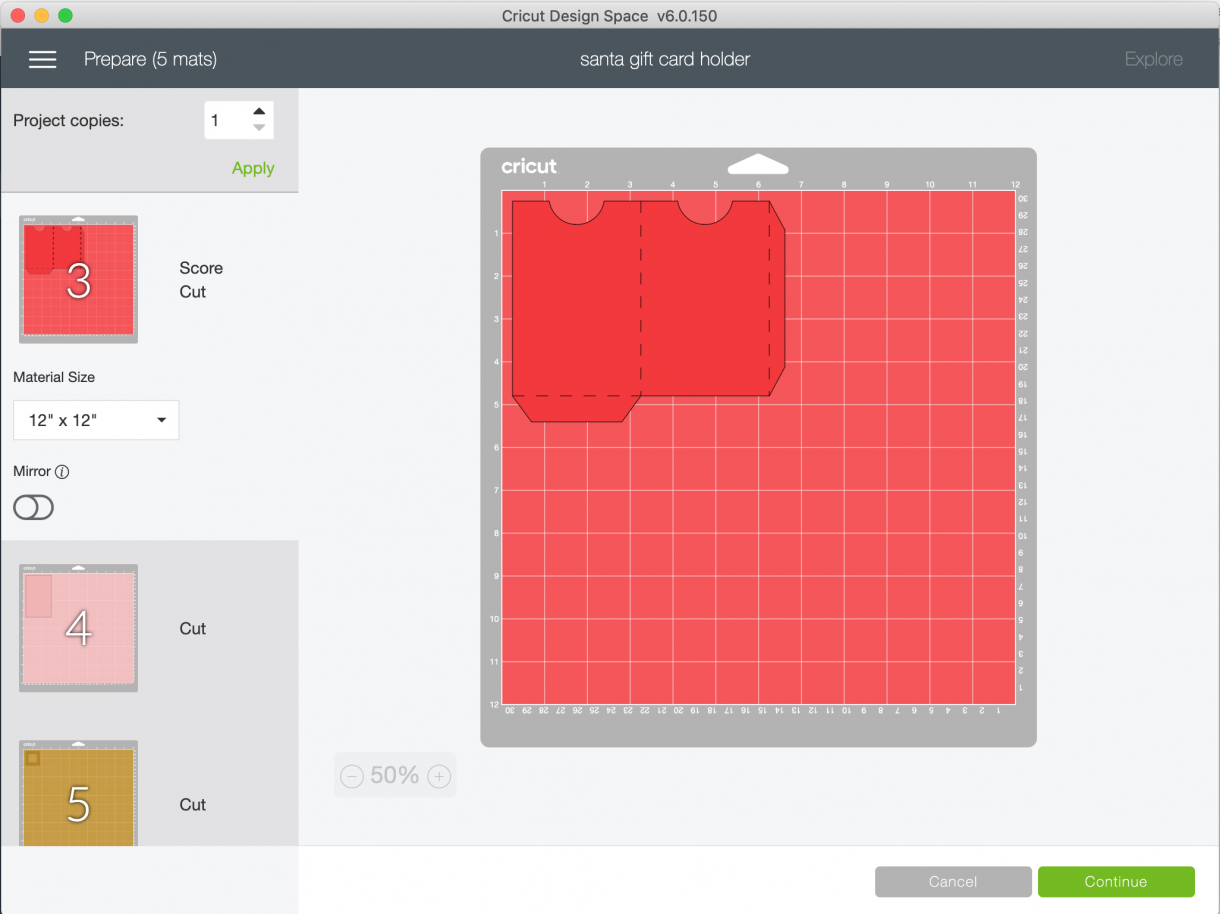Click the green Continue button
The height and width of the screenshot is (914, 1220).
point(1116,881)
